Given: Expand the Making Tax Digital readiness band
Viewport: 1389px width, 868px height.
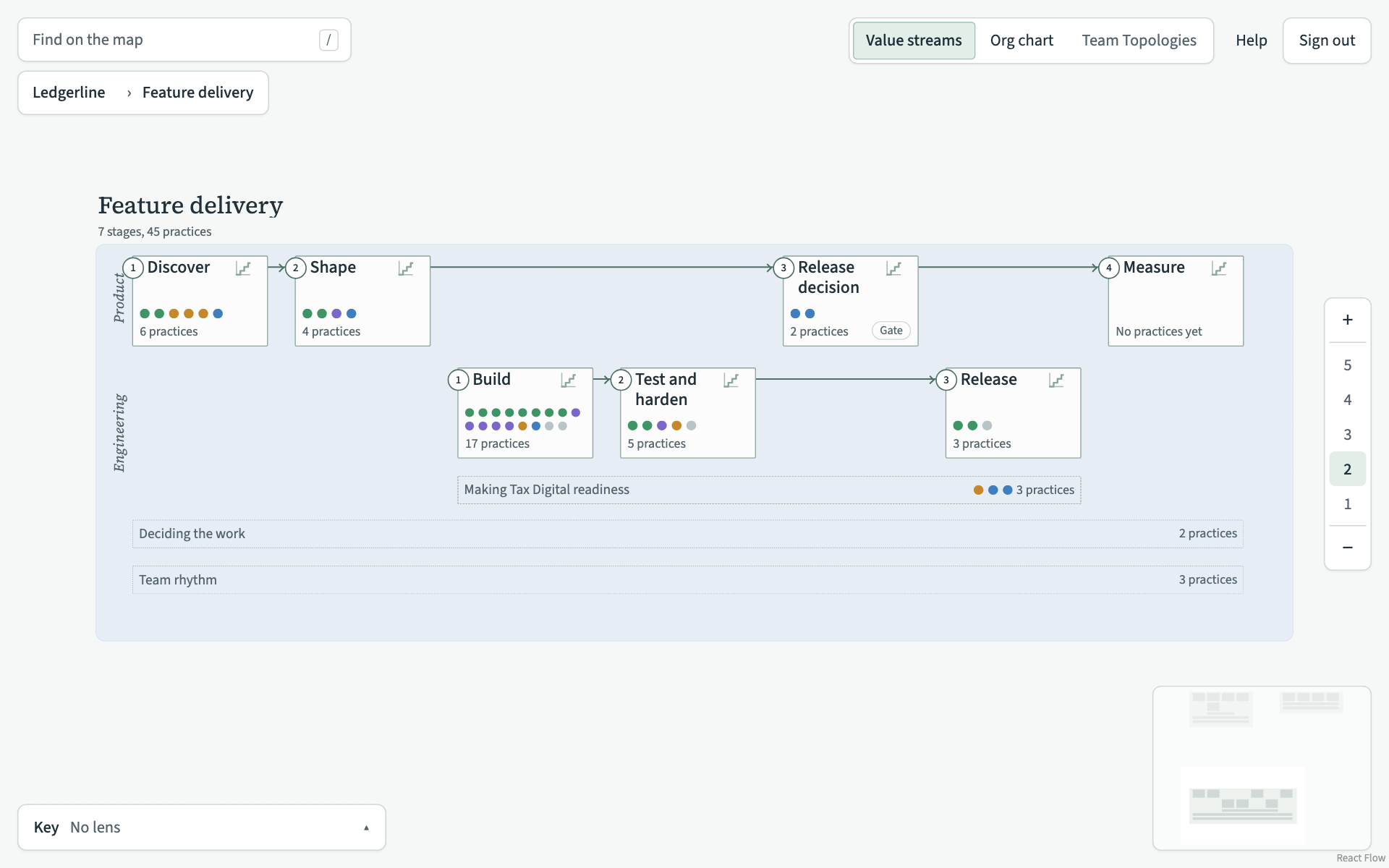Looking at the screenshot, I should (x=769, y=490).
